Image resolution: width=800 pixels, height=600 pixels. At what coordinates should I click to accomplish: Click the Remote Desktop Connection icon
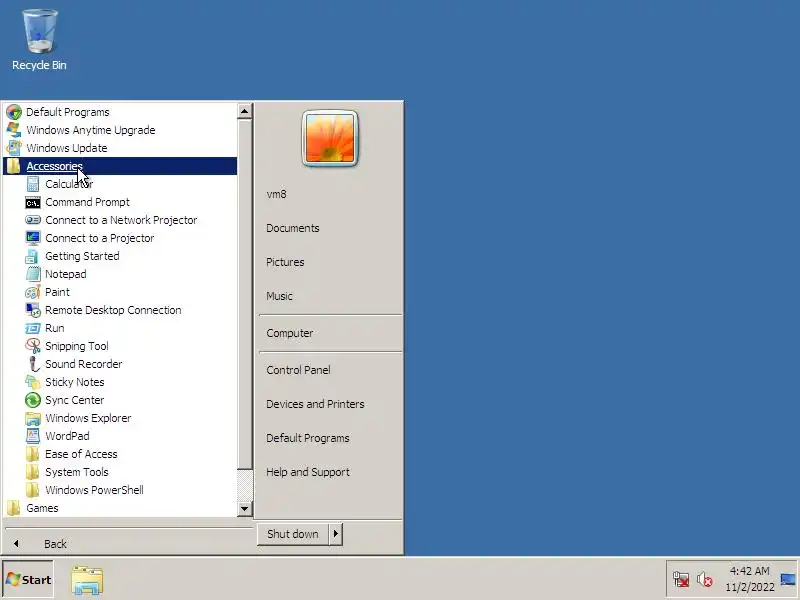click(33, 310)
